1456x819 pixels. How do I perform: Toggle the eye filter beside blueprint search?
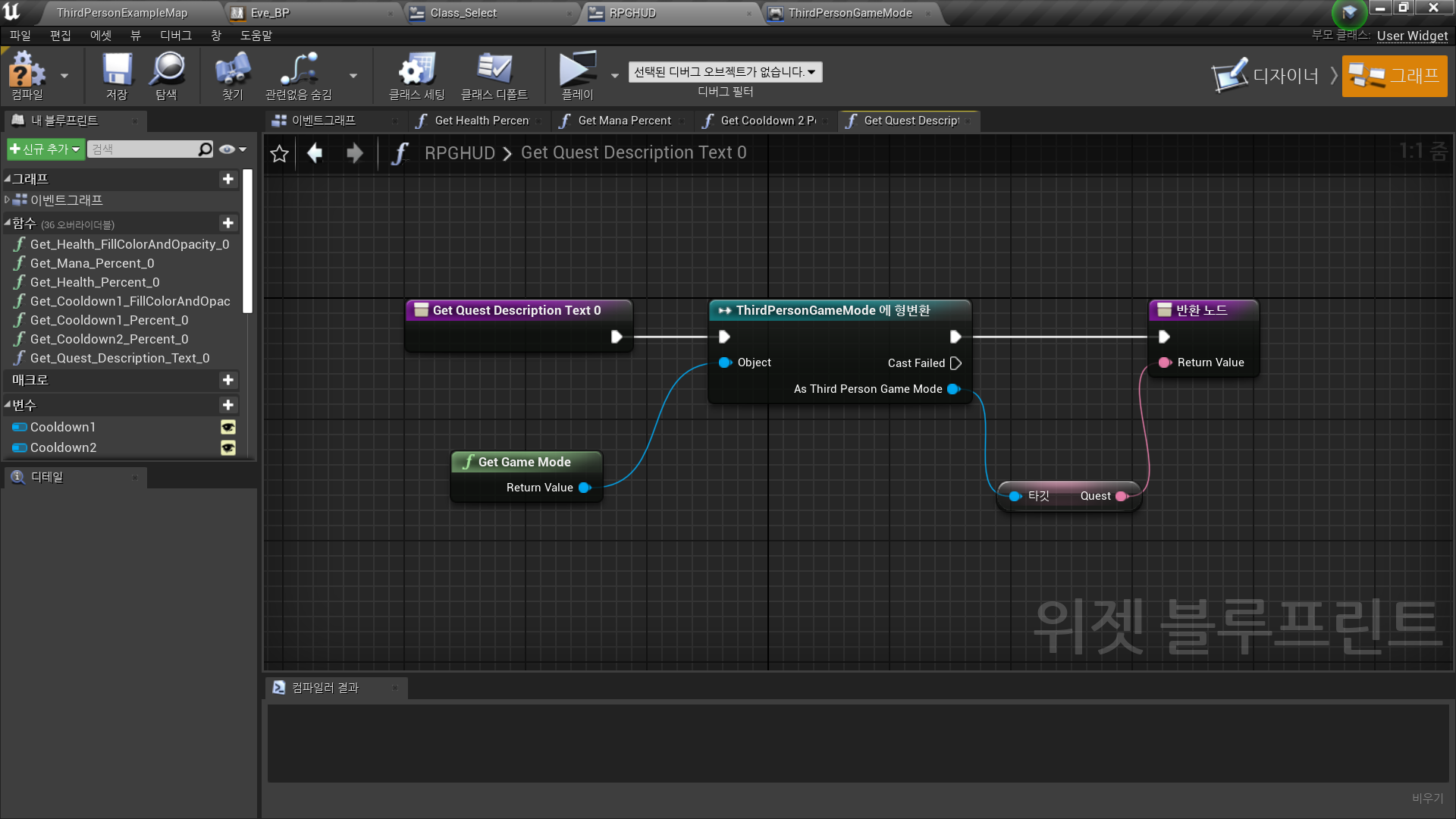click(x=226, y=149)
